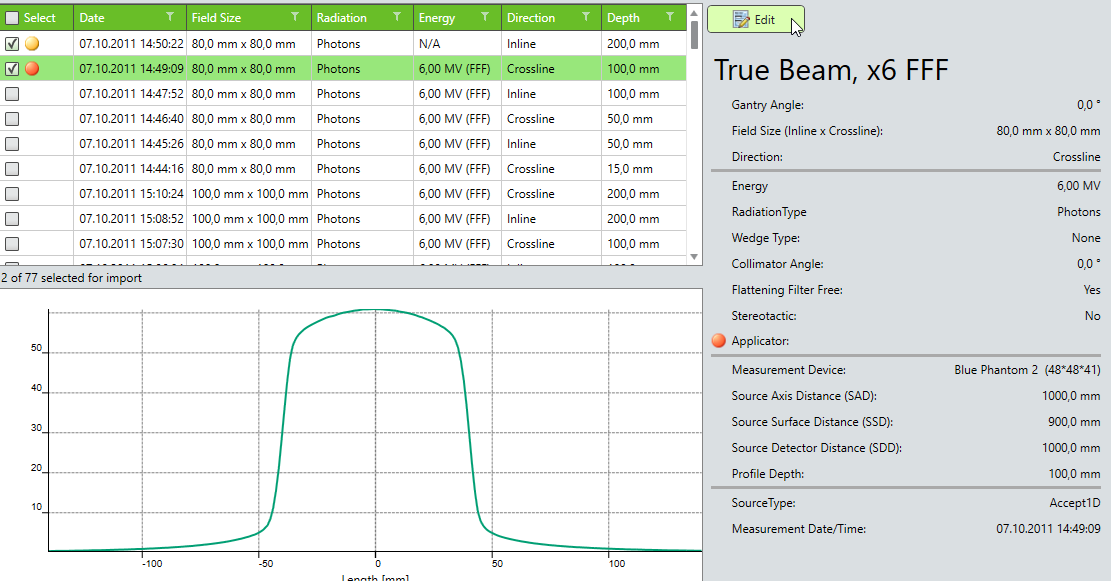Screen dimensions: 1111x581
Task: Open the Direction column filter dropdown
Action: point(585,18)
